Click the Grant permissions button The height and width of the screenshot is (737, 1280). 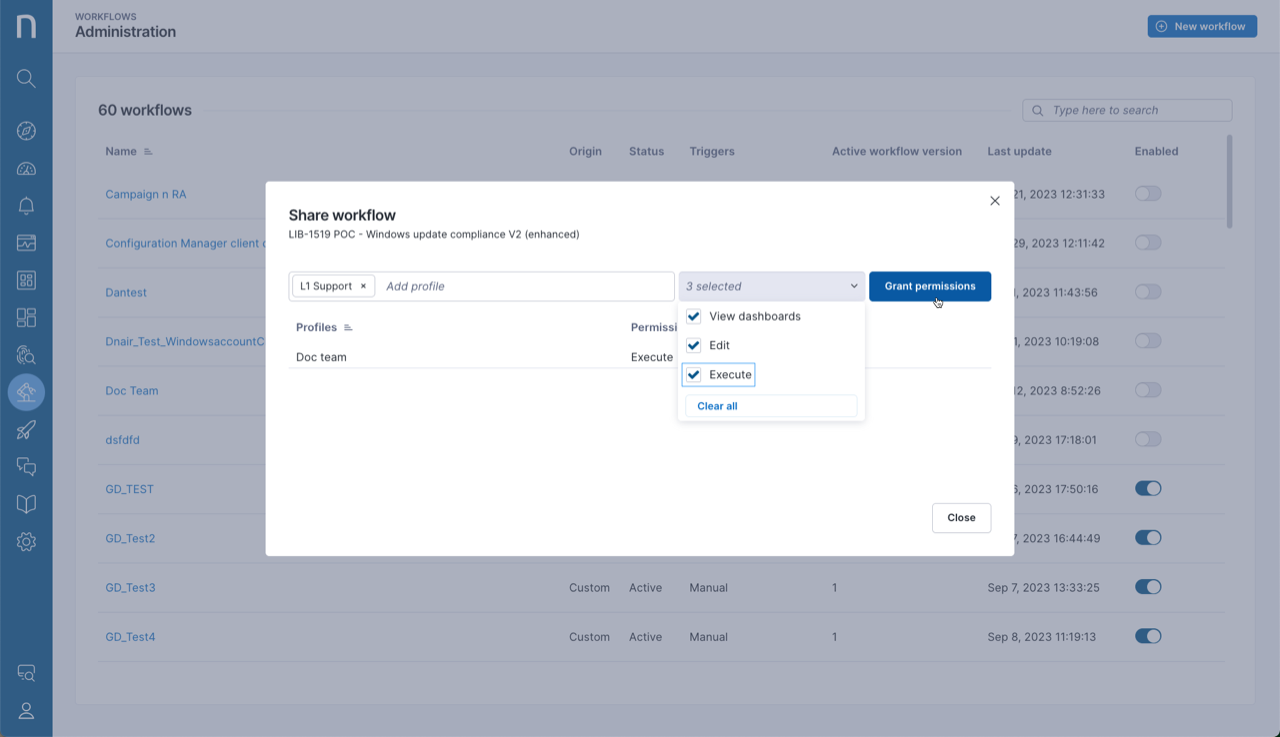pos(929,286)
